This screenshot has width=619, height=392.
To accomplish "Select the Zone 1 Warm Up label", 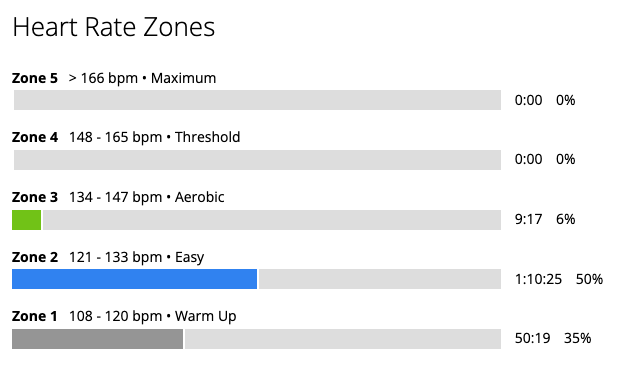I will [x=124, y=316].
